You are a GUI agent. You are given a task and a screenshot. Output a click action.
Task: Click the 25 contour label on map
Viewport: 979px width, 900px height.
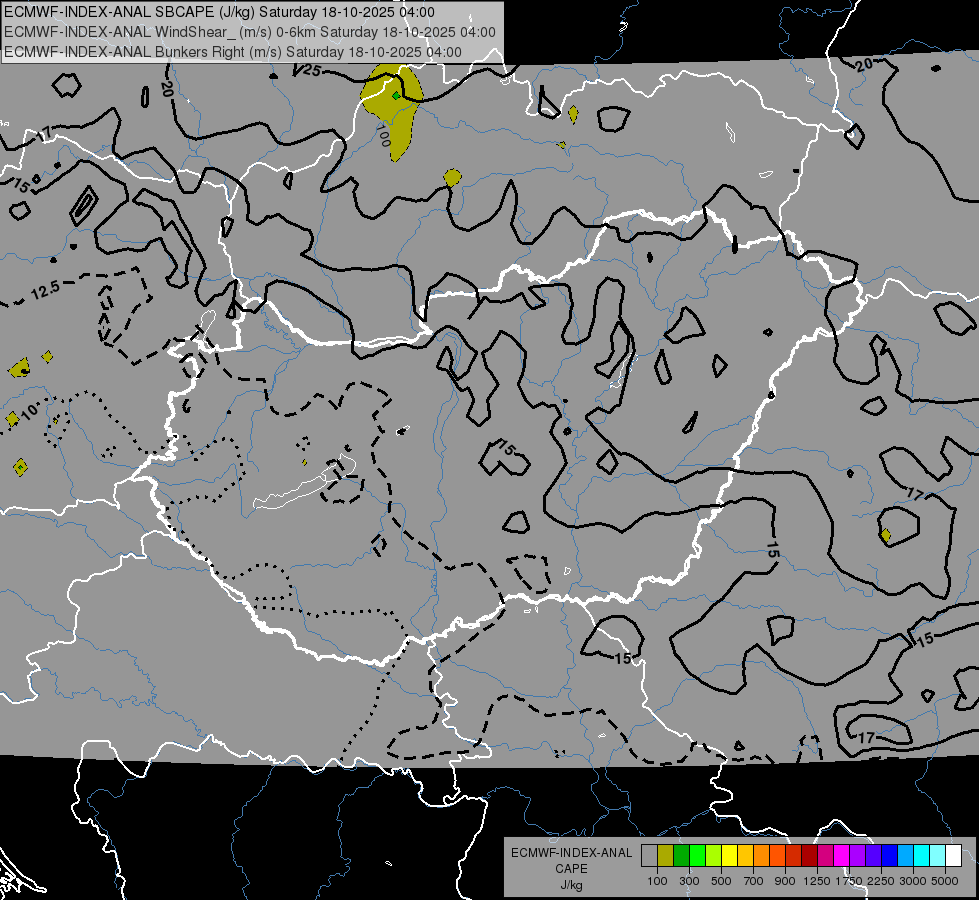point(310,71)
